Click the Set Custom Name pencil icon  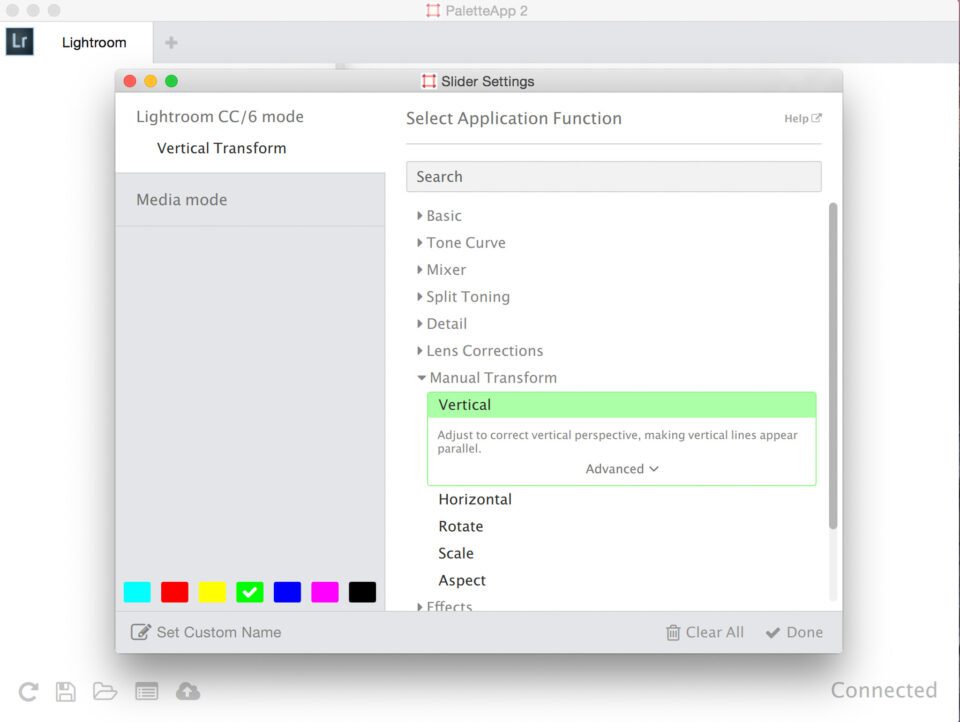tap(140, 632)
